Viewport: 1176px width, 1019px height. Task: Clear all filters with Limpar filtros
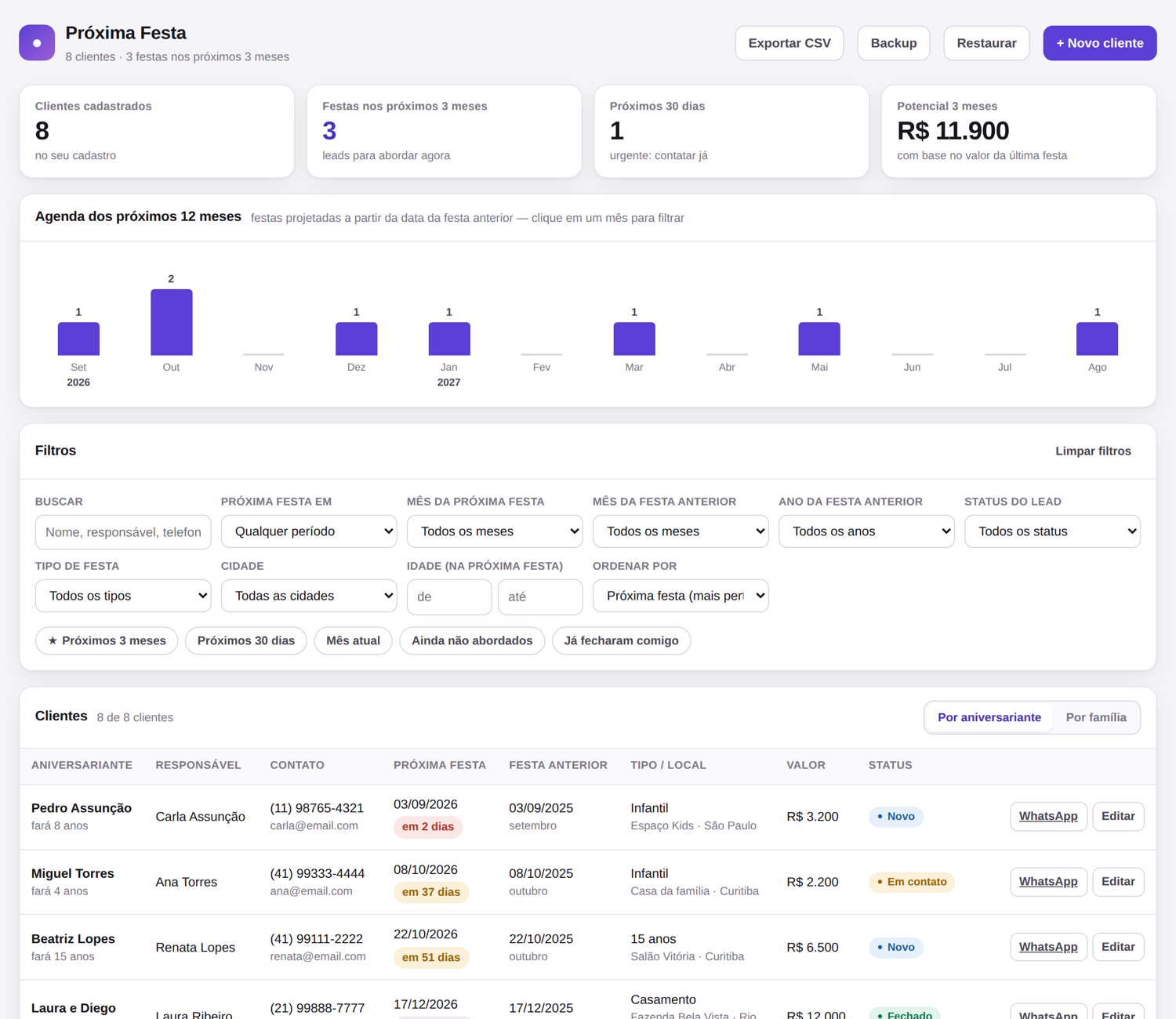(x=1093, y=451)
